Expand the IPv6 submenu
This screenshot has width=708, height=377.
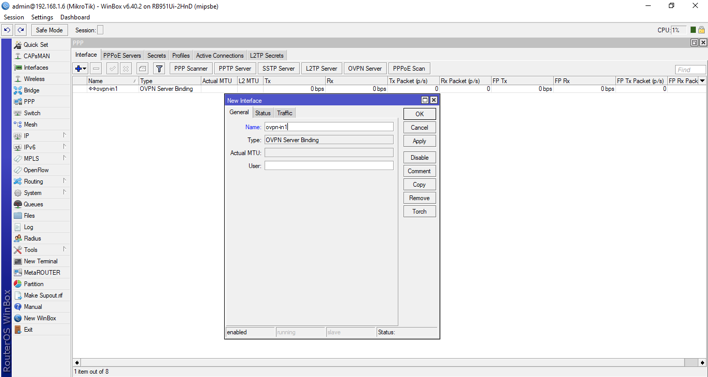coord(64,146)
